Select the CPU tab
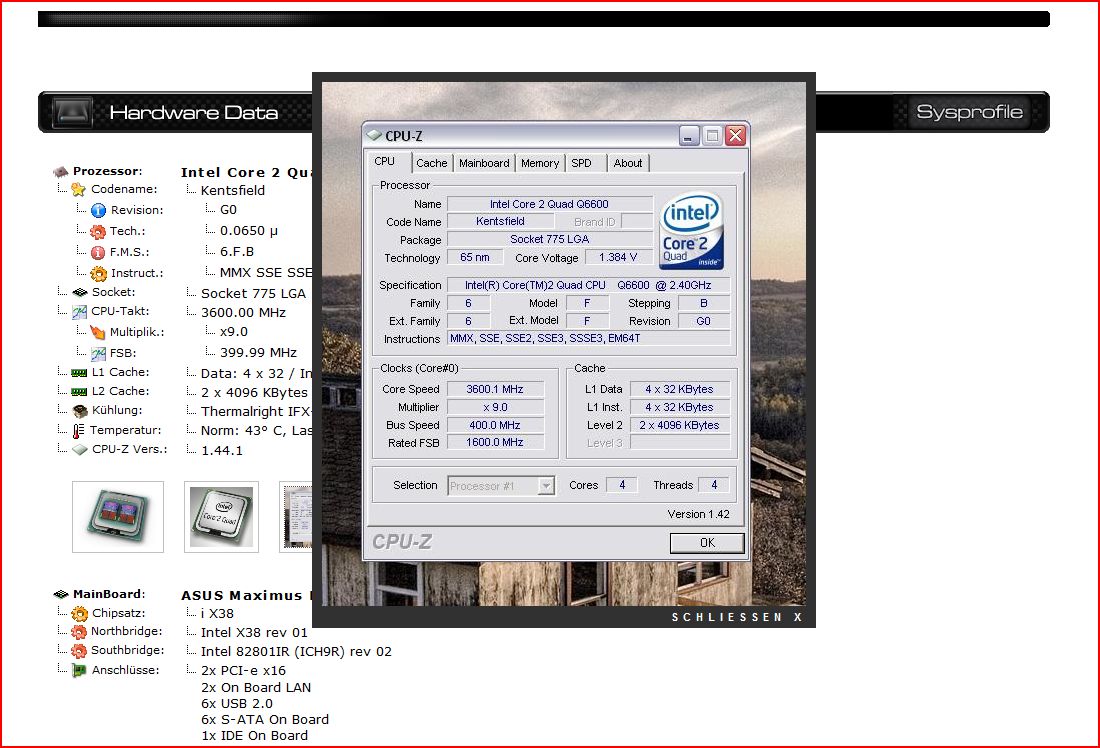The width and height of the screenshot is (1100, 748). [384, 161]
